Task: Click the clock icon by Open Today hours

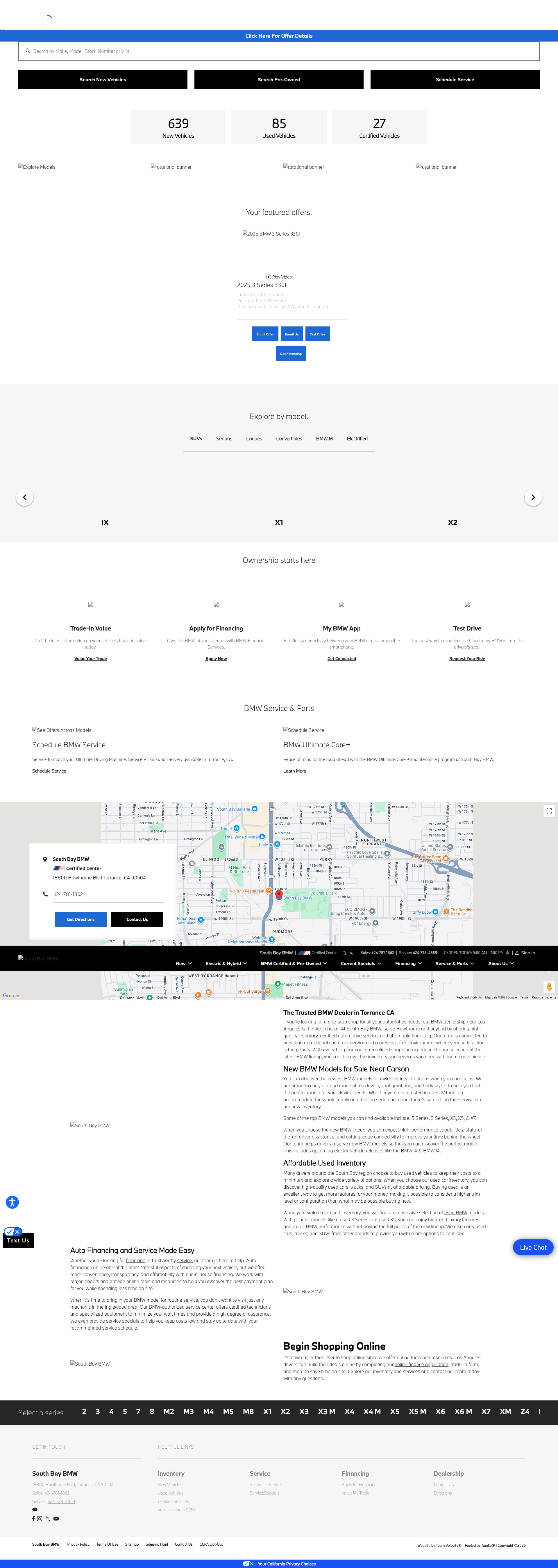Action: click(x=446, y=953)
